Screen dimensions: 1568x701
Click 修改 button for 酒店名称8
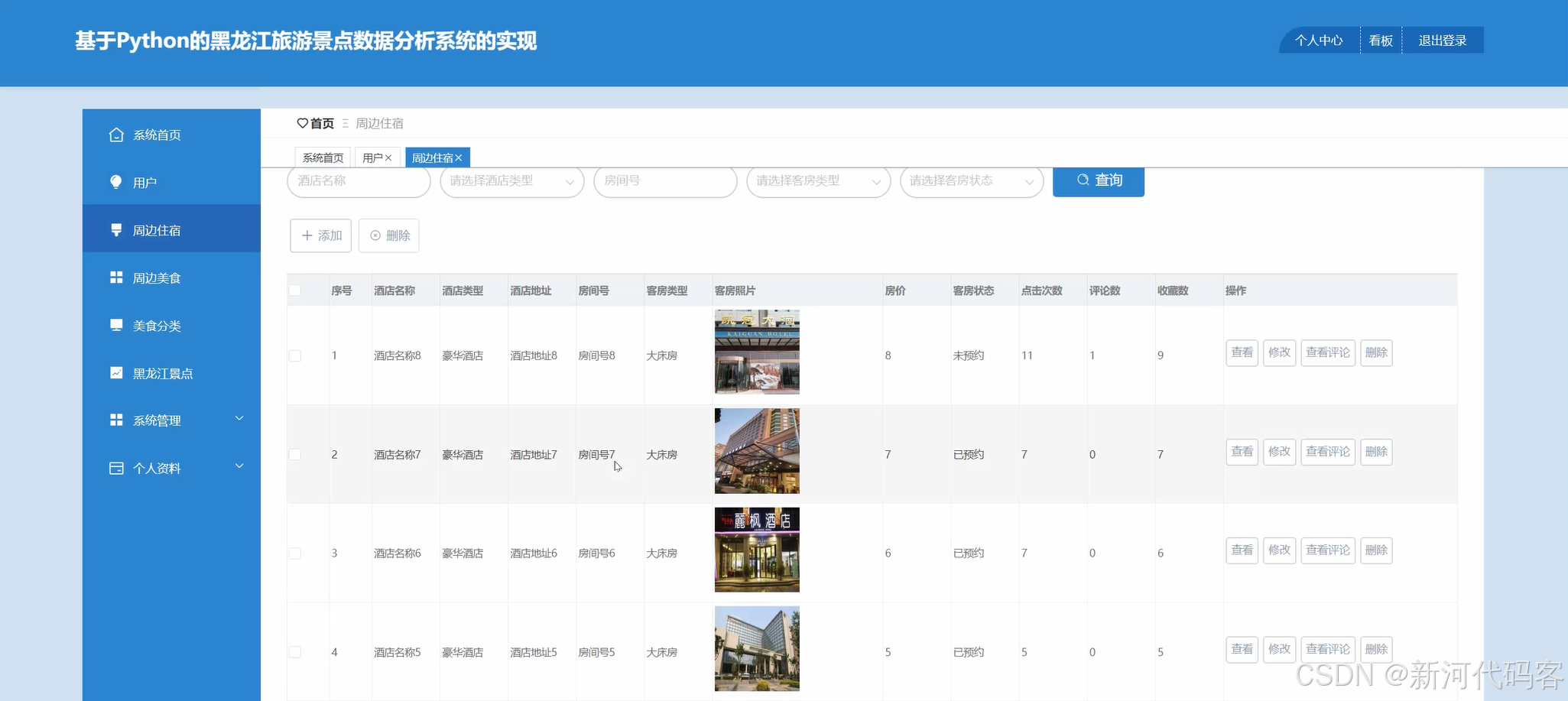click(x=1280, y=352)
